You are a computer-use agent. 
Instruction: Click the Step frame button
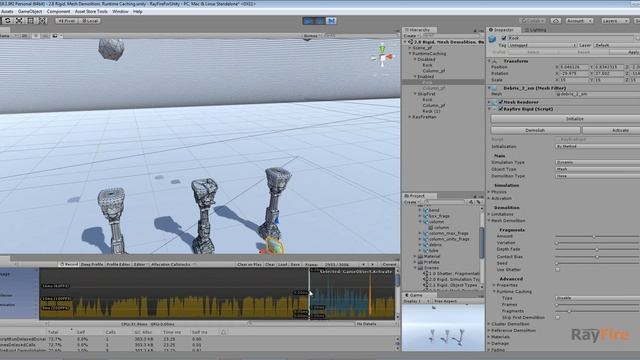(x=331, y=20)
